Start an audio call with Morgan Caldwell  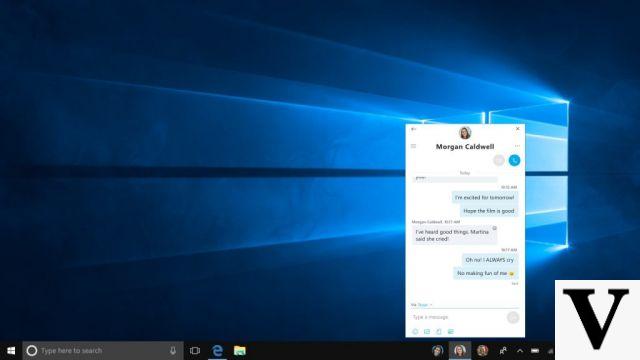514,160
